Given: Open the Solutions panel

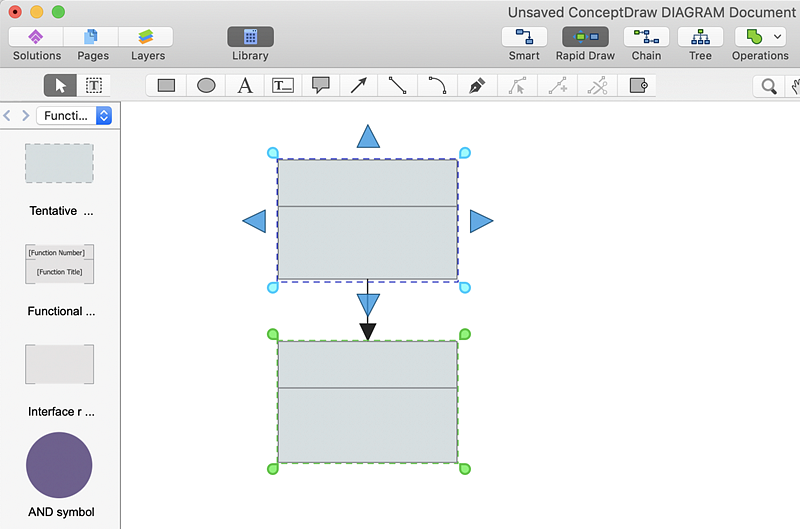Looking at the screenshot, I should pos(36,37).
